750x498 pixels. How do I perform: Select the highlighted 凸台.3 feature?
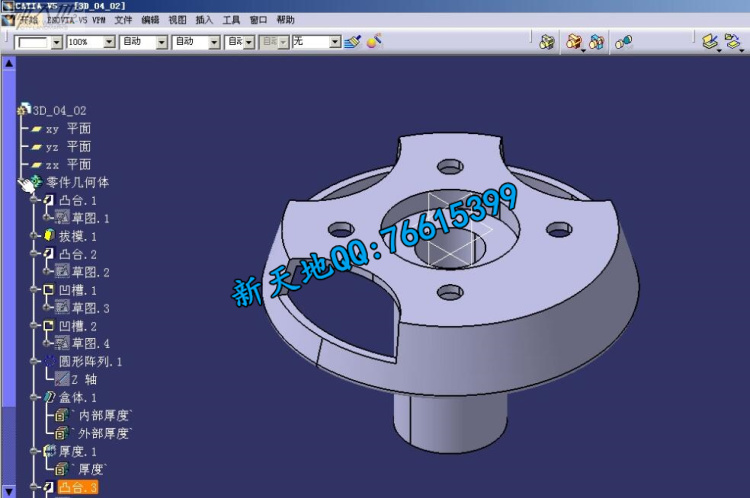click(78, 488)
